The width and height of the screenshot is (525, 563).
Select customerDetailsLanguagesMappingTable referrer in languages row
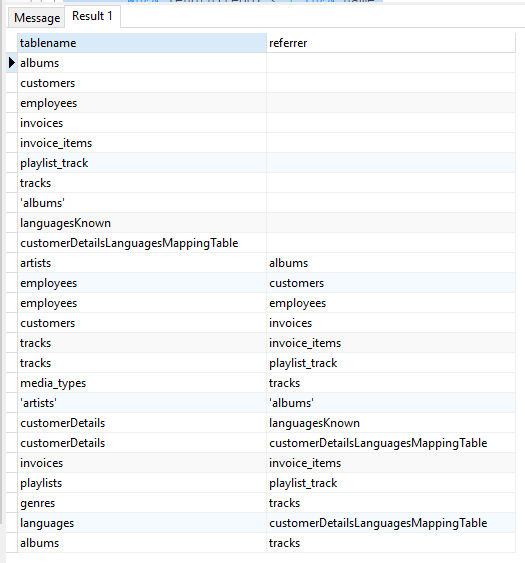click(x=391, y=523)
